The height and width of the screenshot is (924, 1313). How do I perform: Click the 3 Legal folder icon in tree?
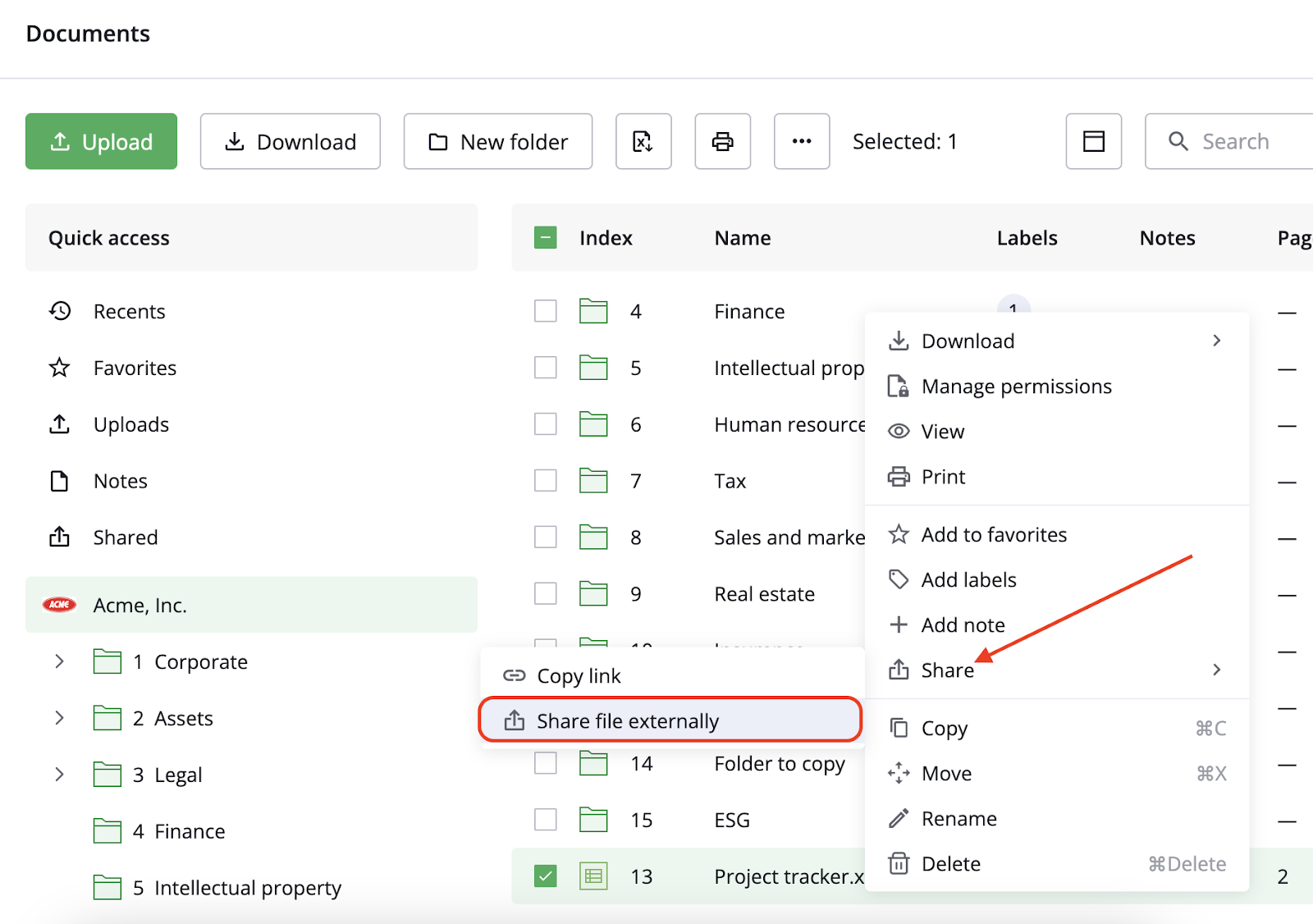point(108,775)
